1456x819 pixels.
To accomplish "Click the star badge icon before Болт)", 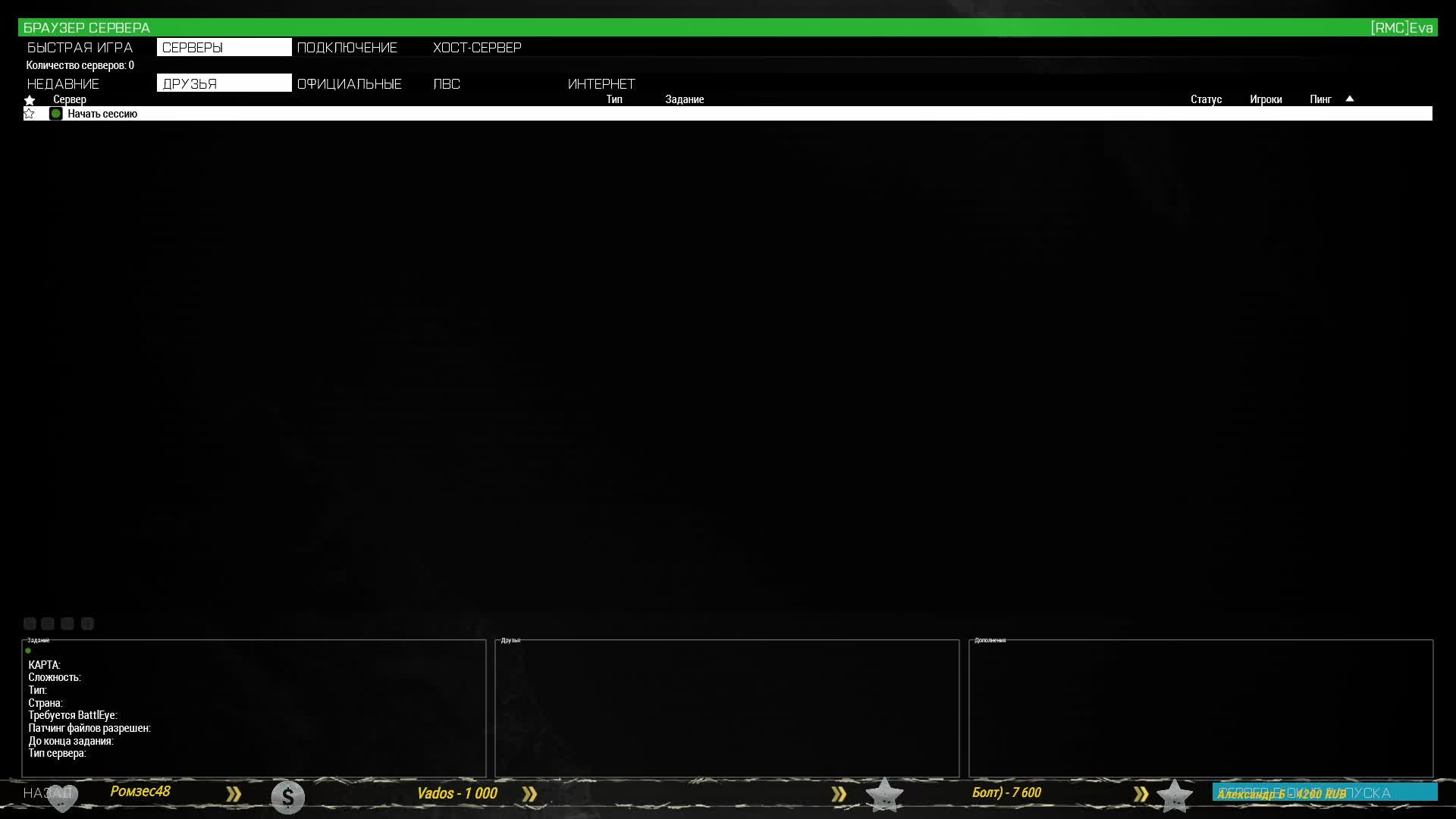I will pos(884,795).
